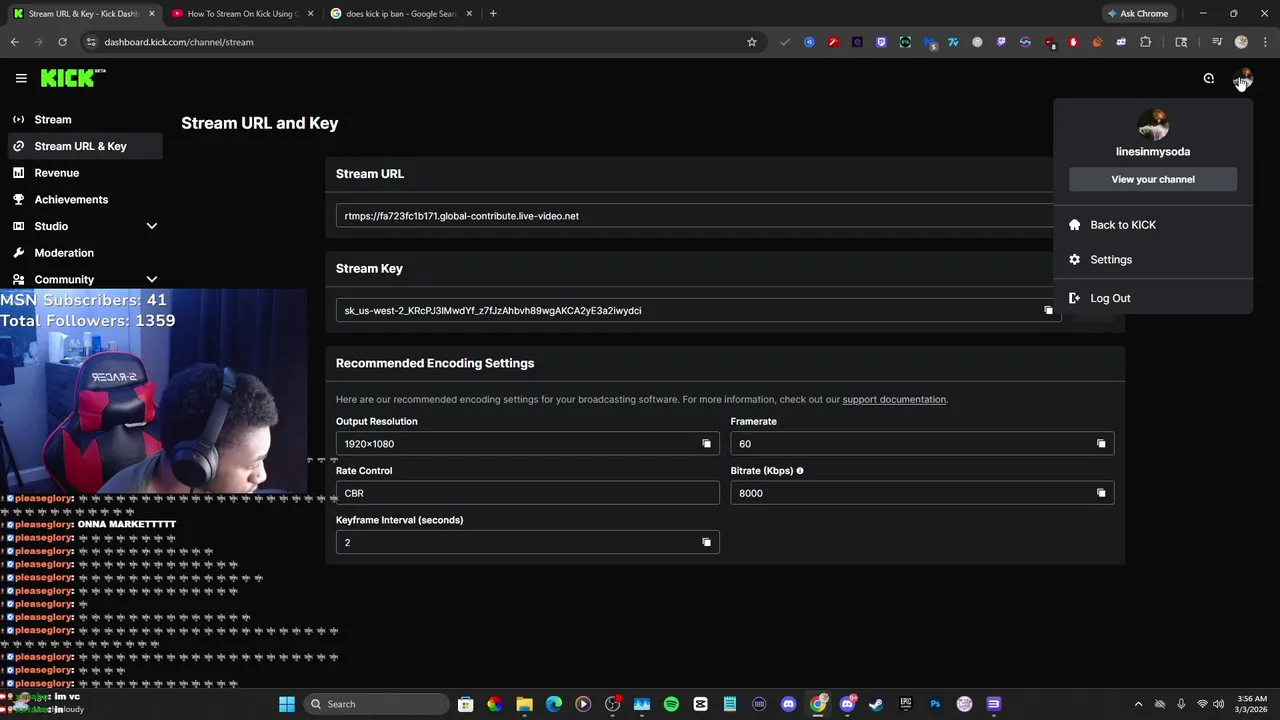Click the View your channel button
The height and width of the screenshot is (720, 1280).
point(1153,179)
